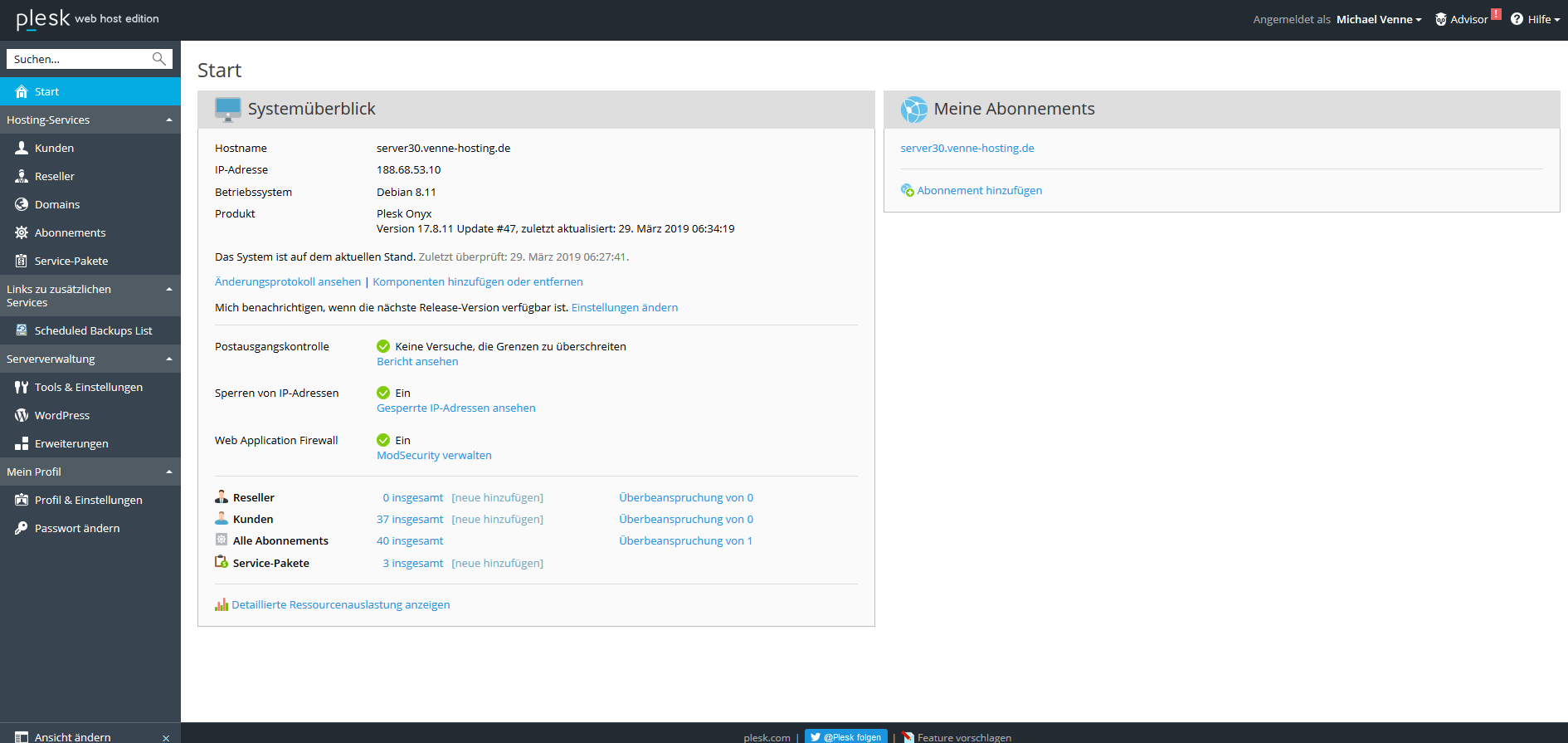
Task: Click the red Advisor notification badge
Action: (x=1496, y=13)
